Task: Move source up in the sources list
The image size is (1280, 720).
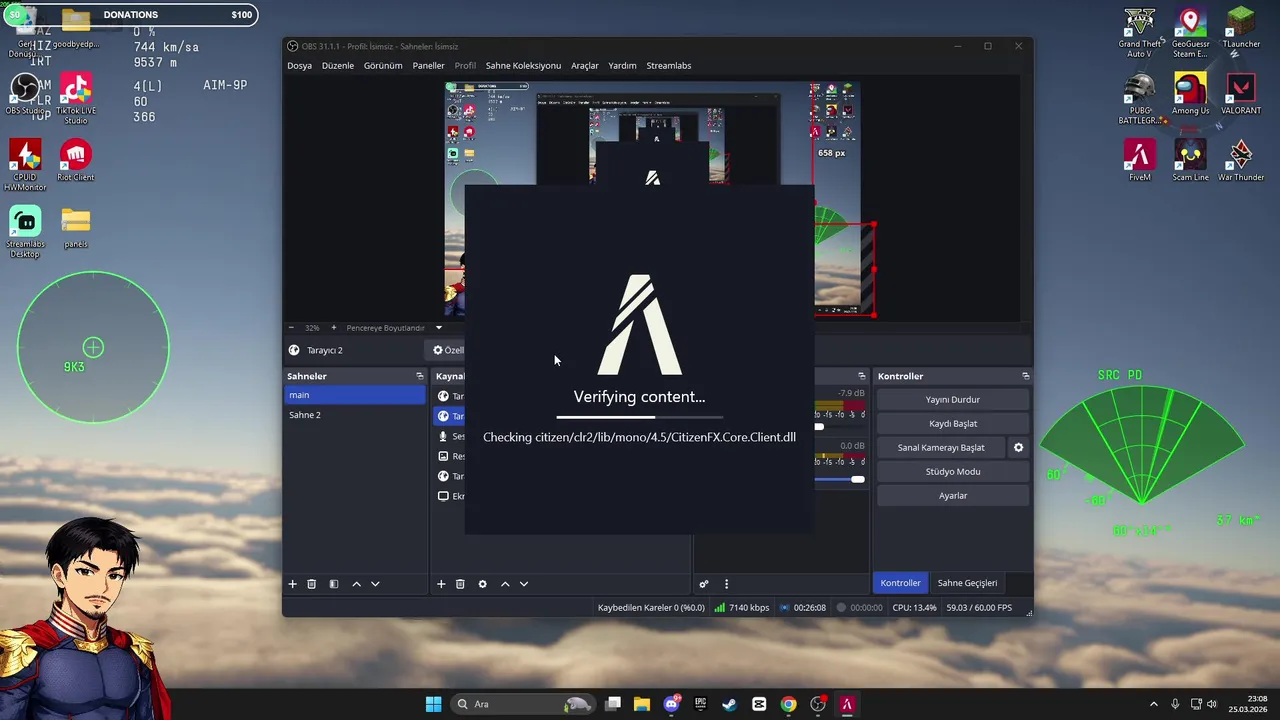Action: (x=505, y=584)
